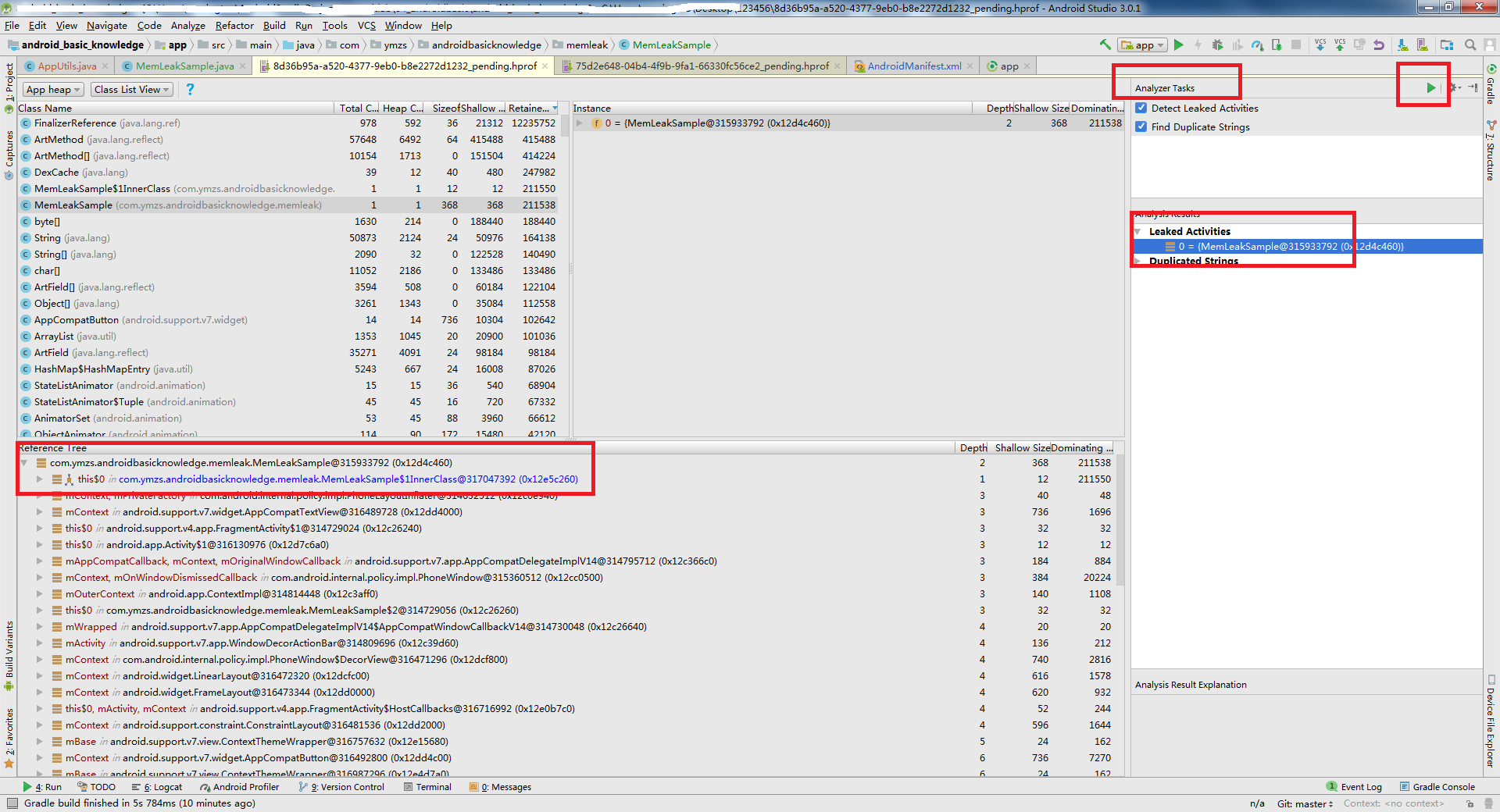1500x812 pixels.
Task: Switch to AndroidManifest.xml tab
Action: pyautogui.click(x=914, y=66)
